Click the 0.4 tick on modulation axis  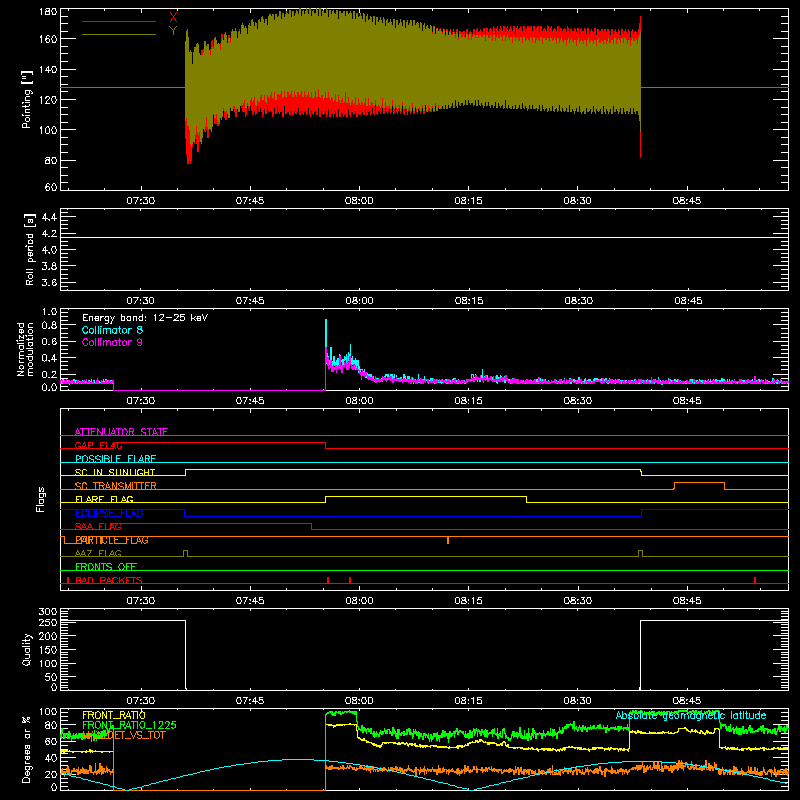point(49,358)
